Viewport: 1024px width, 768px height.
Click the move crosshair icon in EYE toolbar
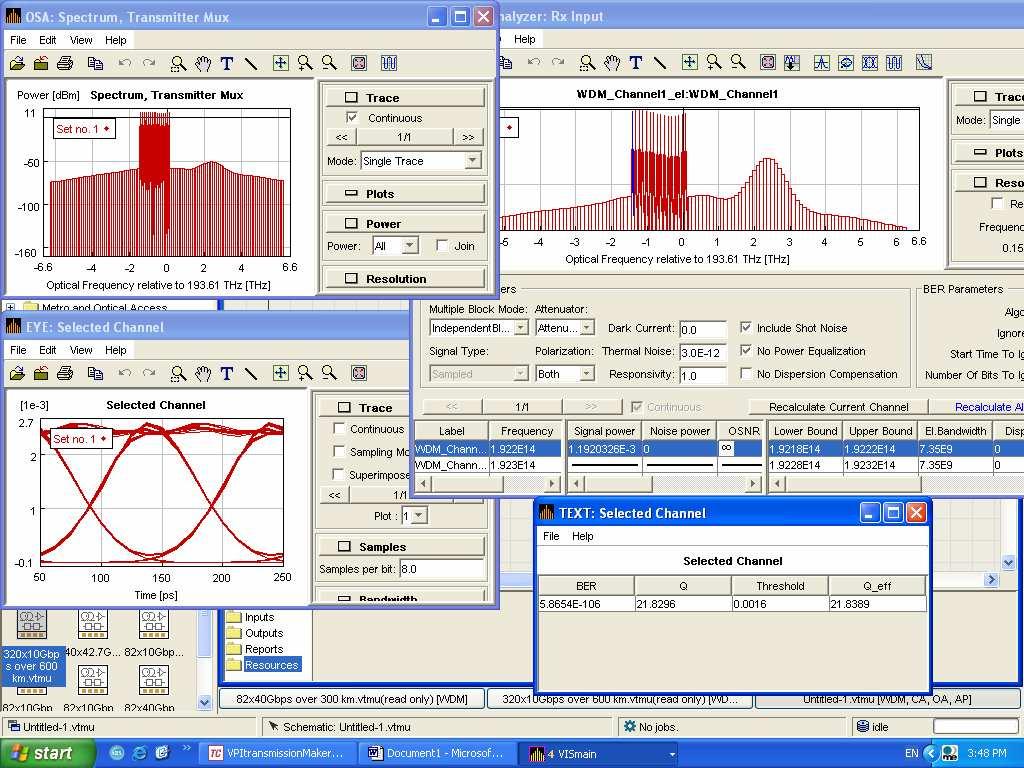tap(280, 373)
